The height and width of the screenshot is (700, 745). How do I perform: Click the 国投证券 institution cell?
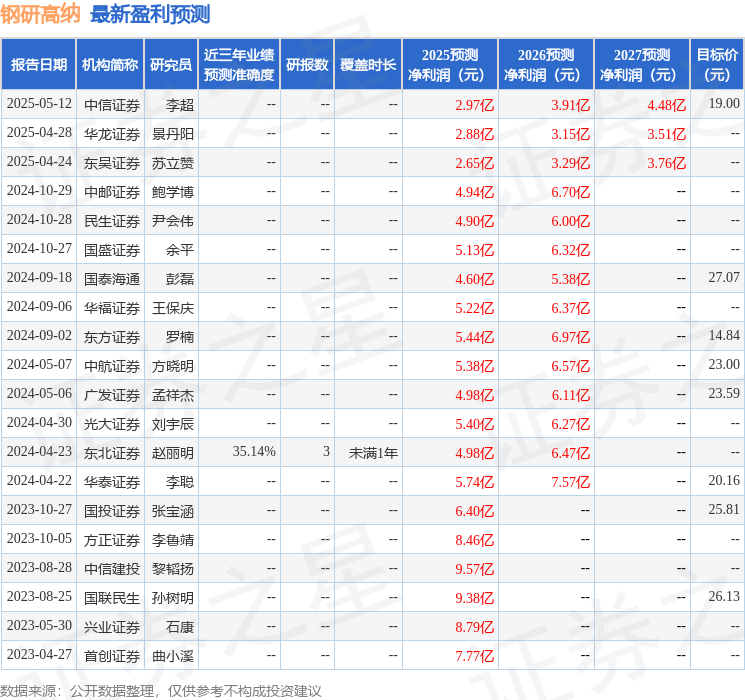[112, 511]
